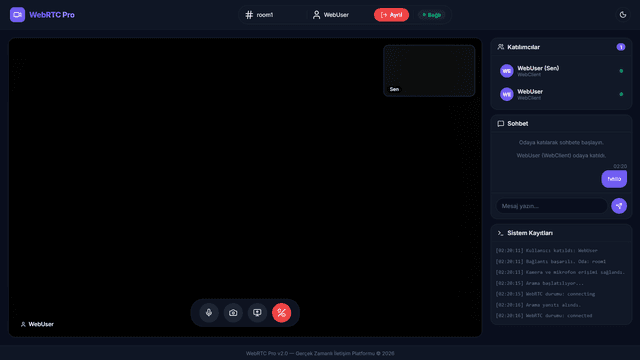The width and height of the screenshot is (640, 360).
Task: Click the participant count badge
Action: (x=621, y=47)
